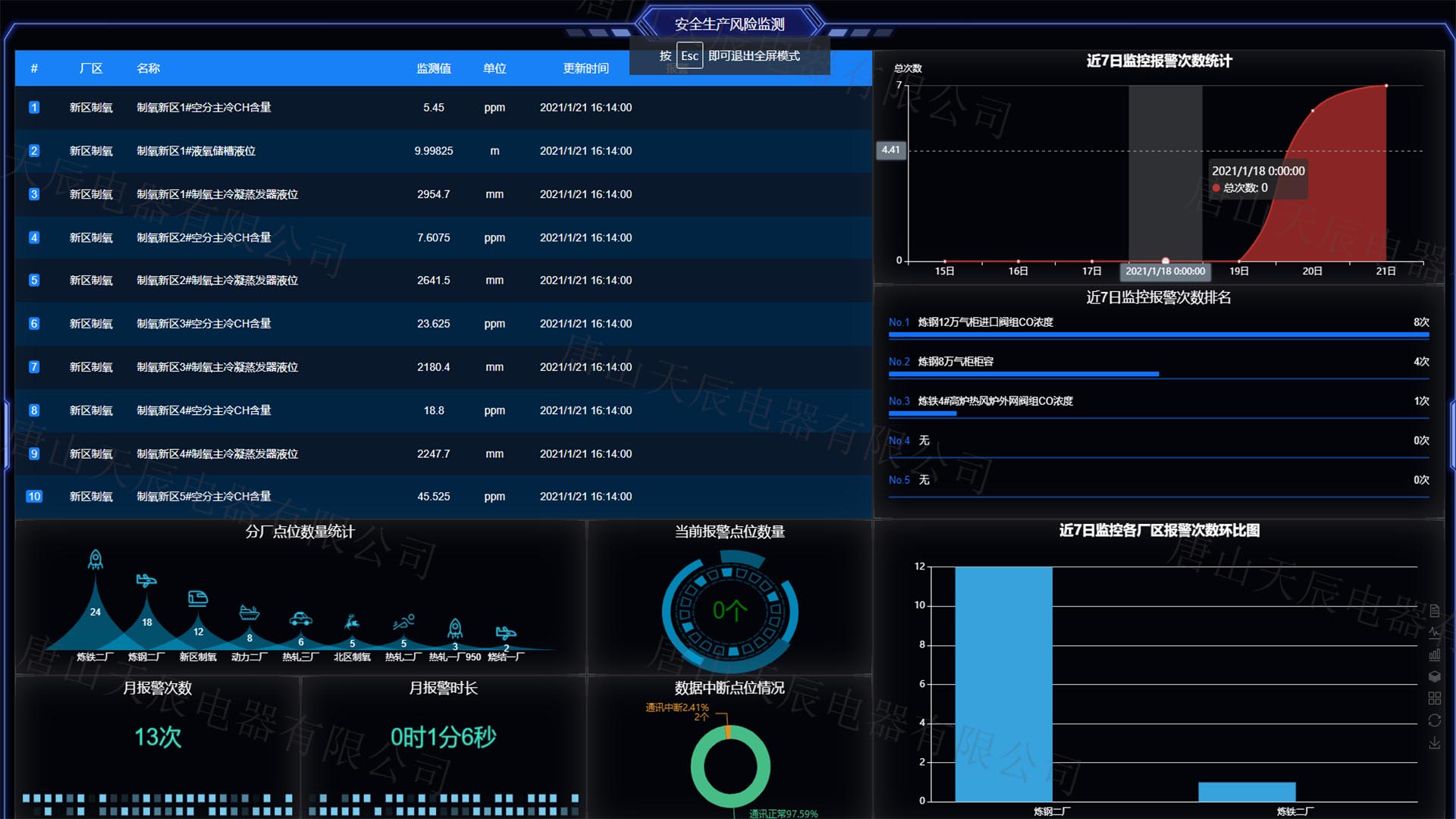Click the restore refresh chart icon
Screen dimensions: 1456x819
tap(1434, 720)
